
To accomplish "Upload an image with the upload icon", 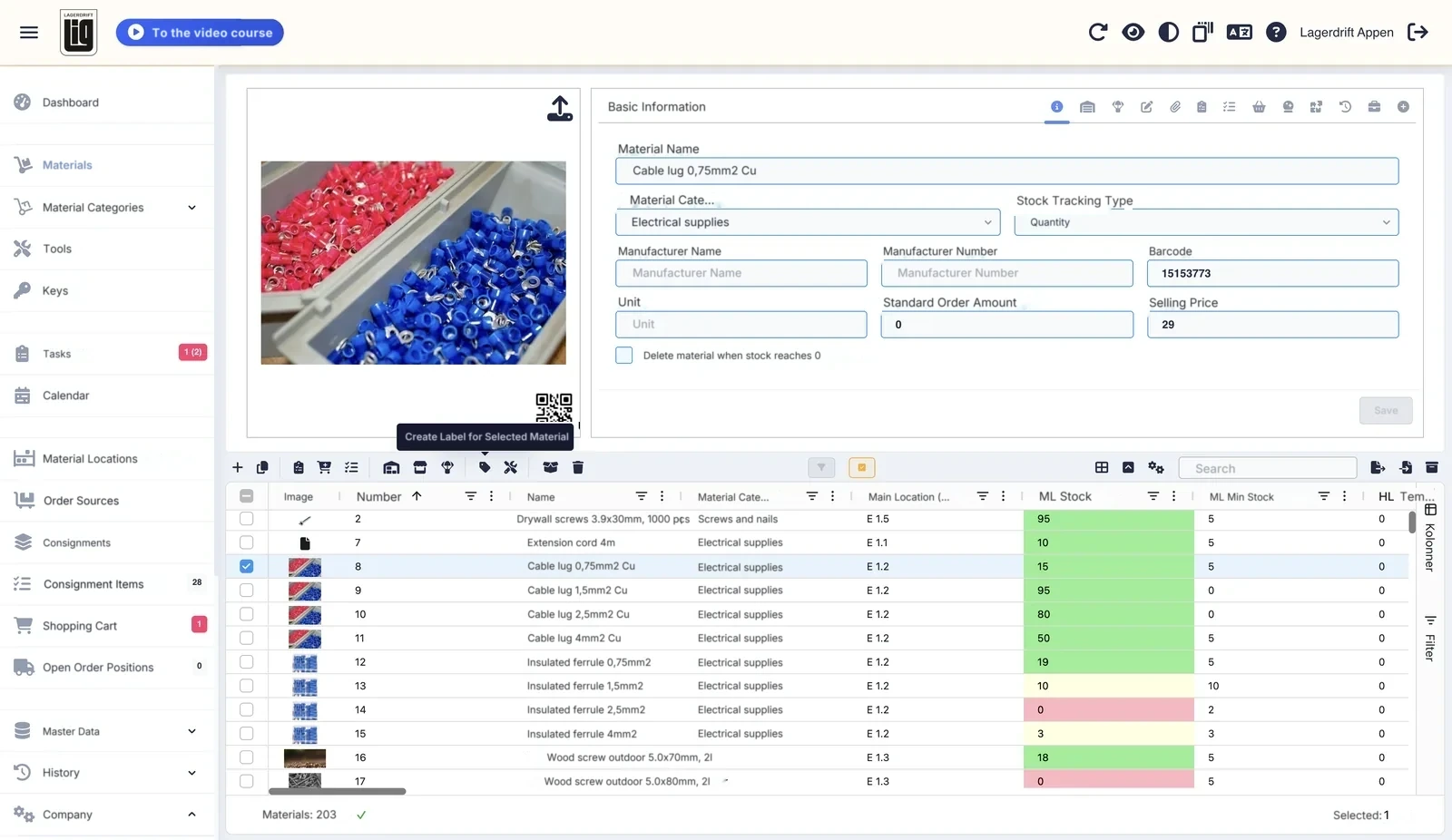I will [560, 109].
